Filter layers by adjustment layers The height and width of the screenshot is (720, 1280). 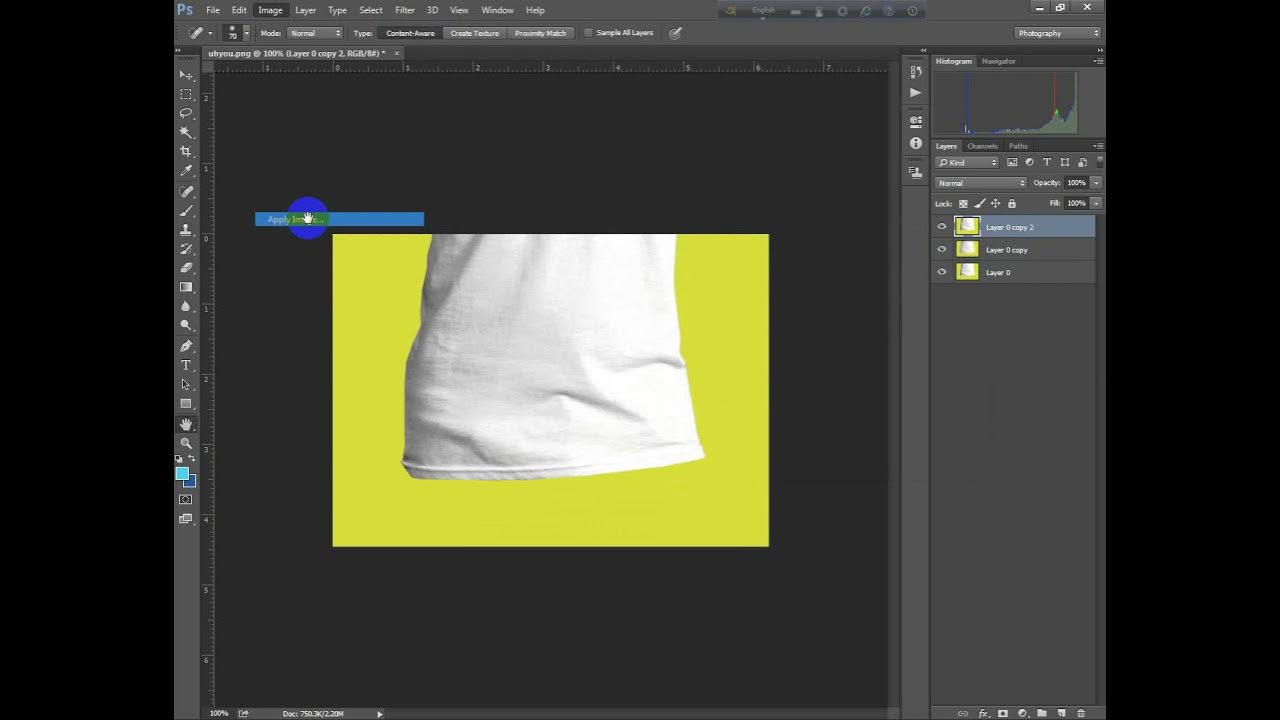point(1029,162)
